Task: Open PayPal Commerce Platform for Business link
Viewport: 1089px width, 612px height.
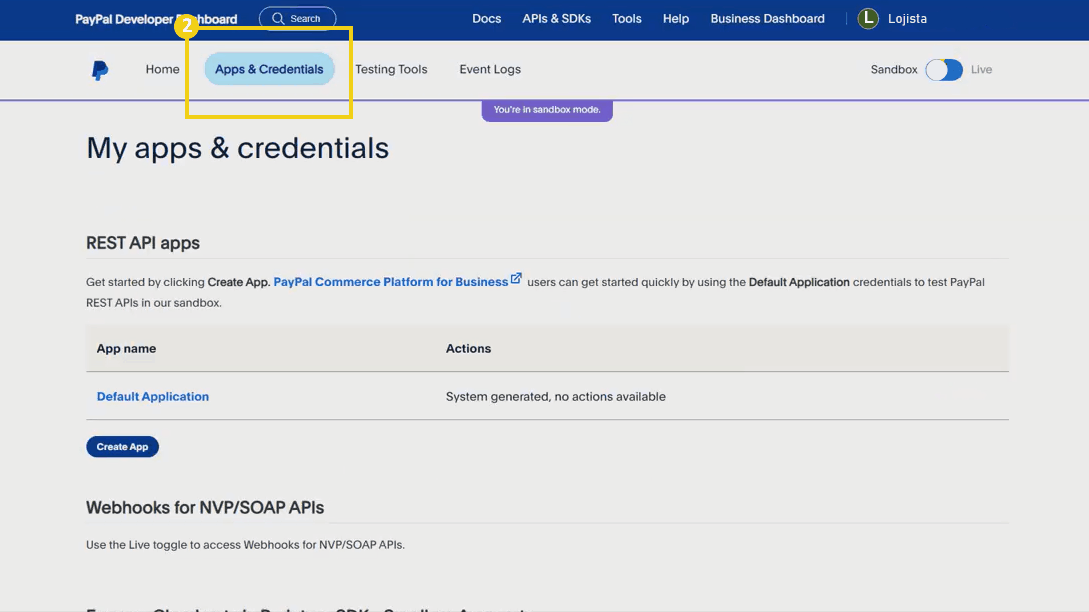Action: (x=390, y=282)
